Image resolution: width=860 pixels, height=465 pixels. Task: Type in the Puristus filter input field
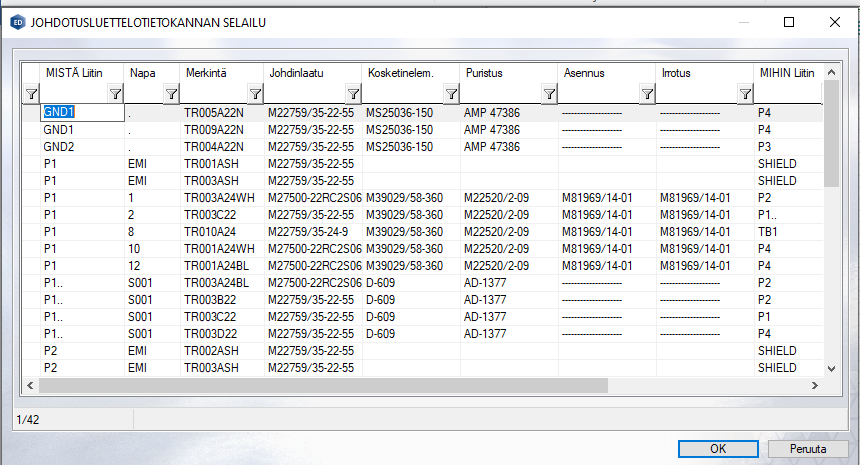pyautogui.click(x=501, y=94)
